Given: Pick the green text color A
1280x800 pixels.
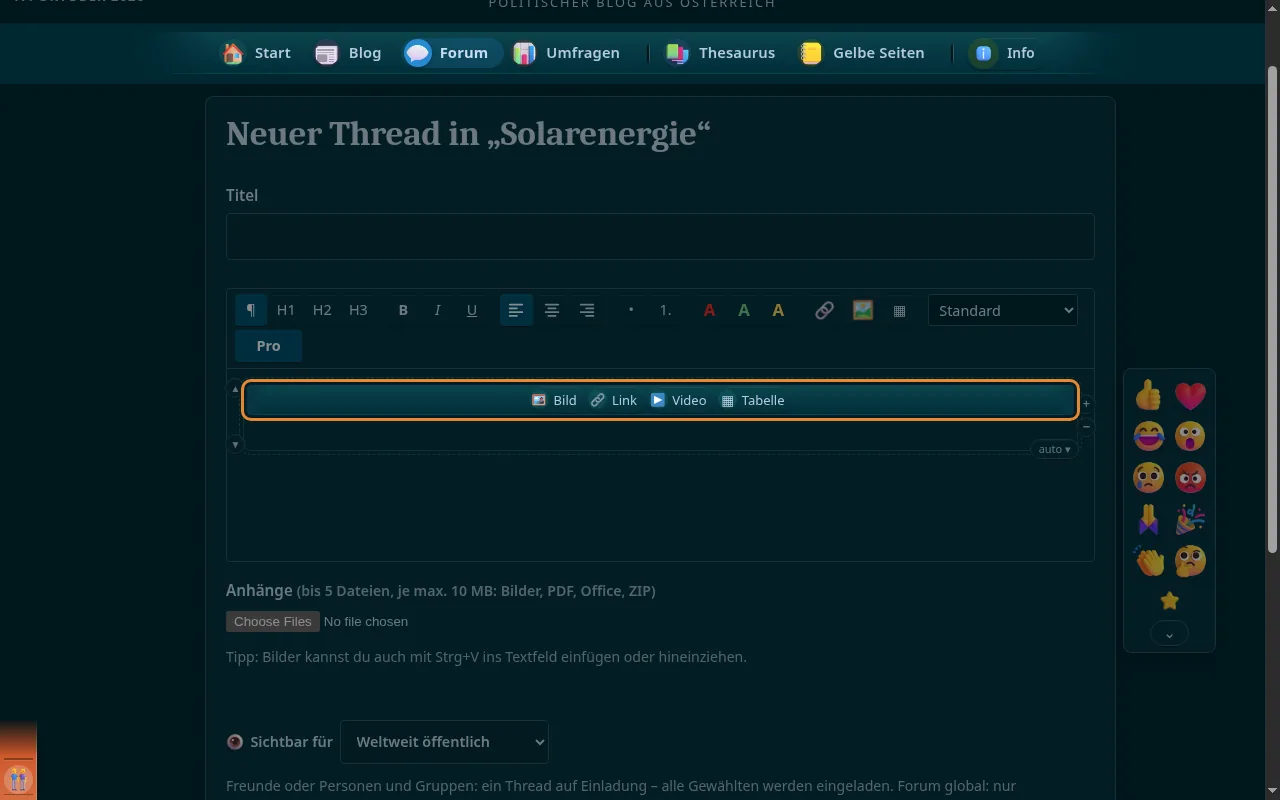Looking at the screenshot, I should pos(744,310).
